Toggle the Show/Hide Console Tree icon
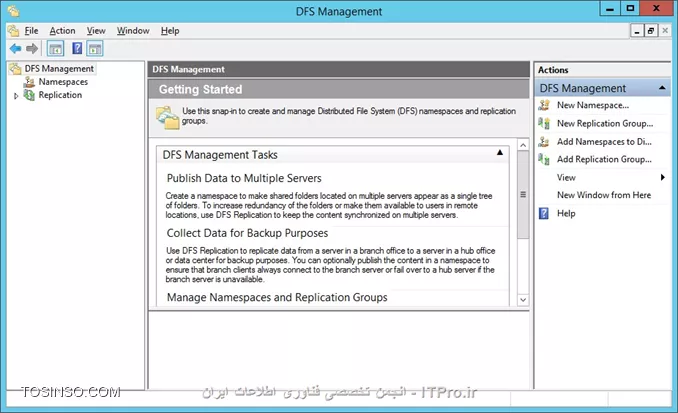This screenshot has height=413, width=678. [55, 48]
